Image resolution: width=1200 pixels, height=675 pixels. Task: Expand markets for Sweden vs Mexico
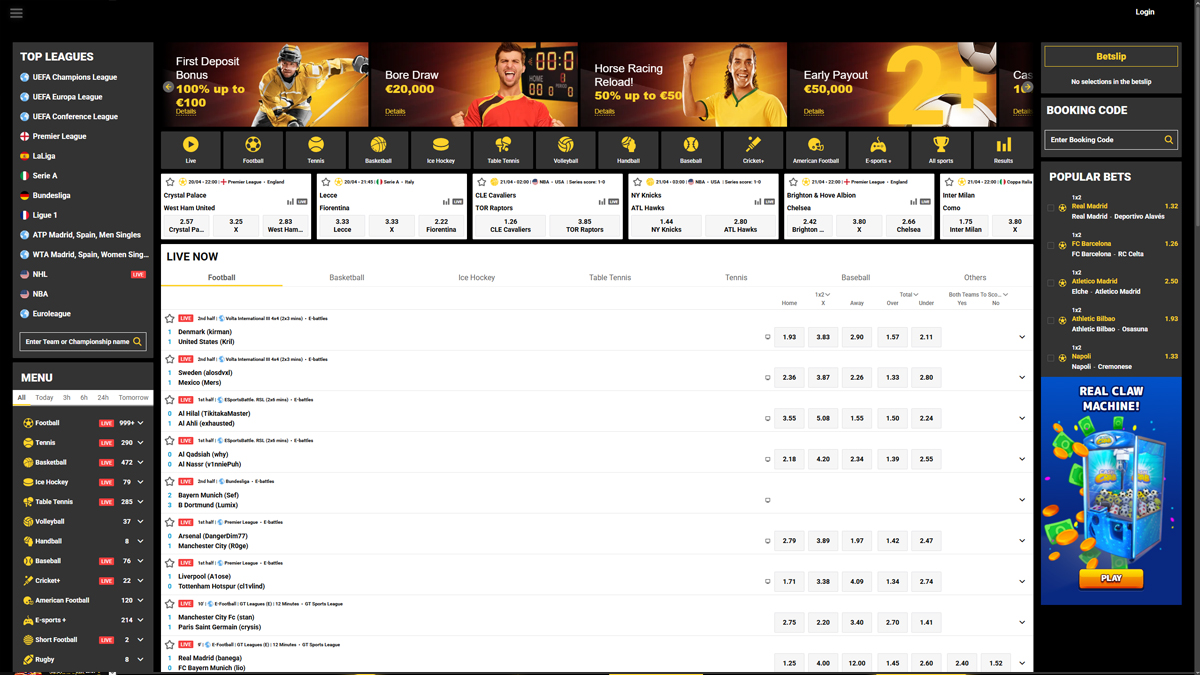point(1022,378)
